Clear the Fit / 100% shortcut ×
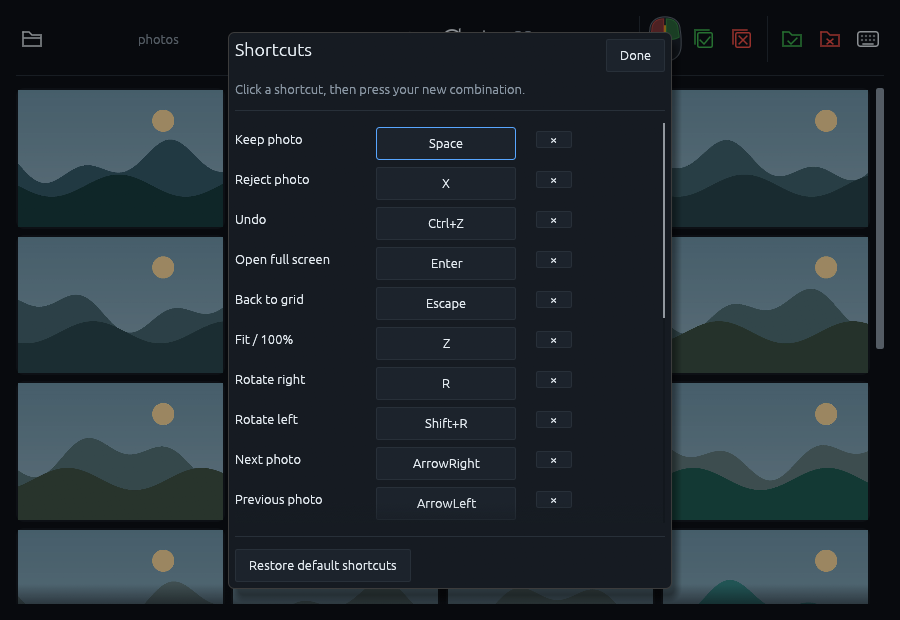900x620 pixels. 553,340
